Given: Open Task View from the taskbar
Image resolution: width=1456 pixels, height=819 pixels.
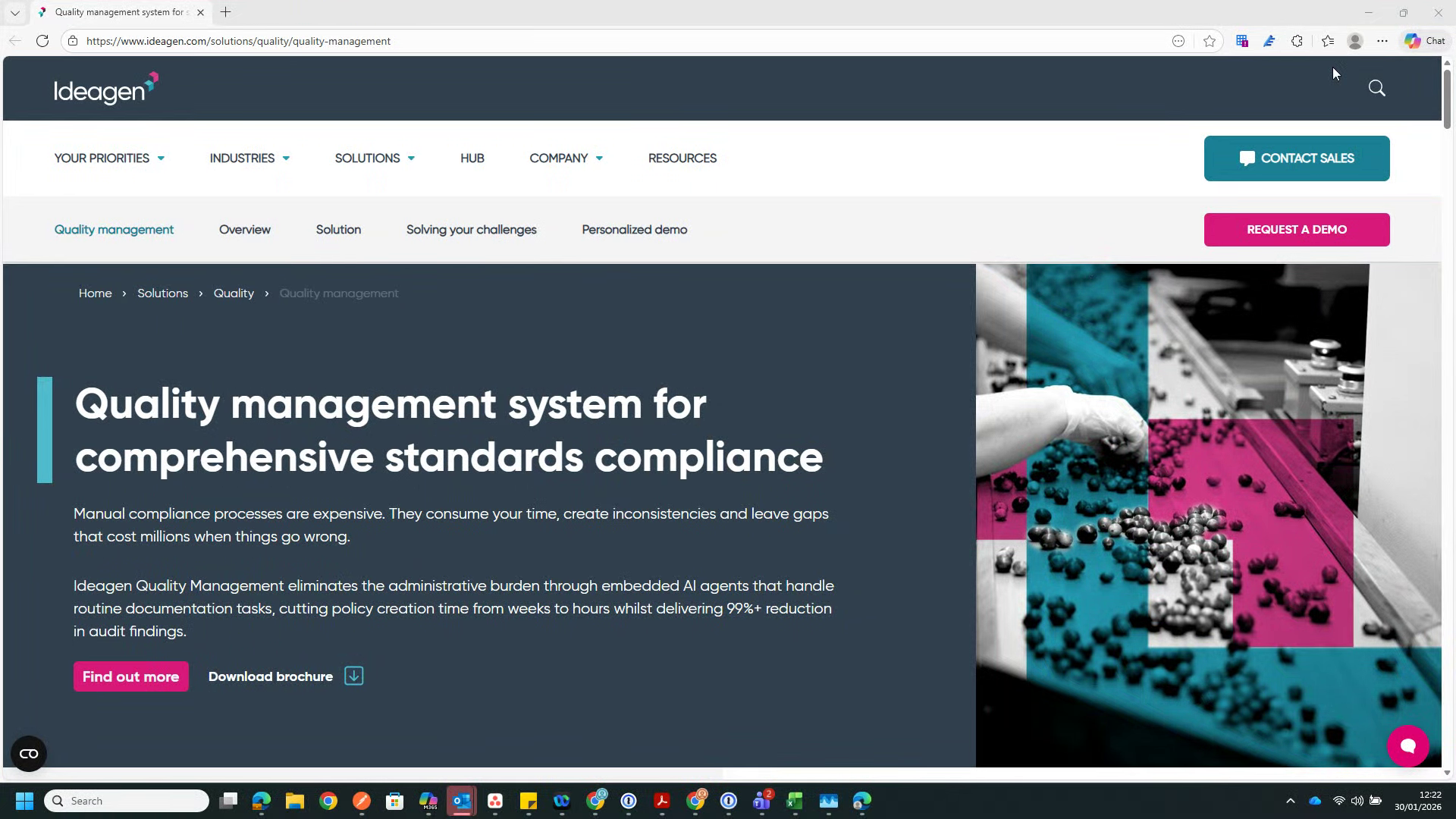Looking at the screenshot, I should [228, 801].
